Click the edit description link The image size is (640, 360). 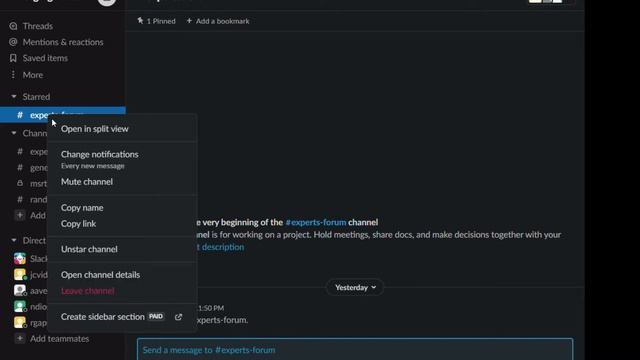tap(220, 247)
